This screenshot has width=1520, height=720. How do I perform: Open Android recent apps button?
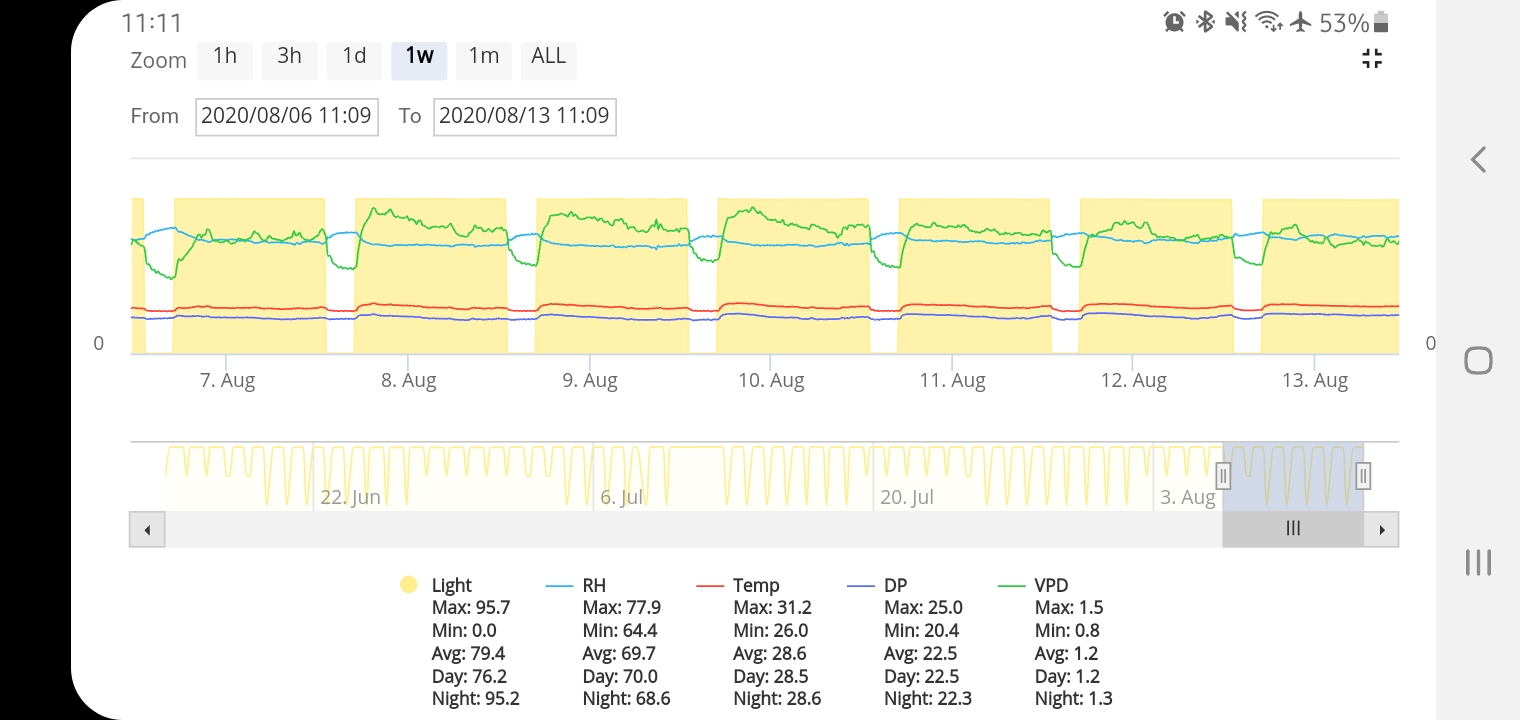(x=1478, y=562)
